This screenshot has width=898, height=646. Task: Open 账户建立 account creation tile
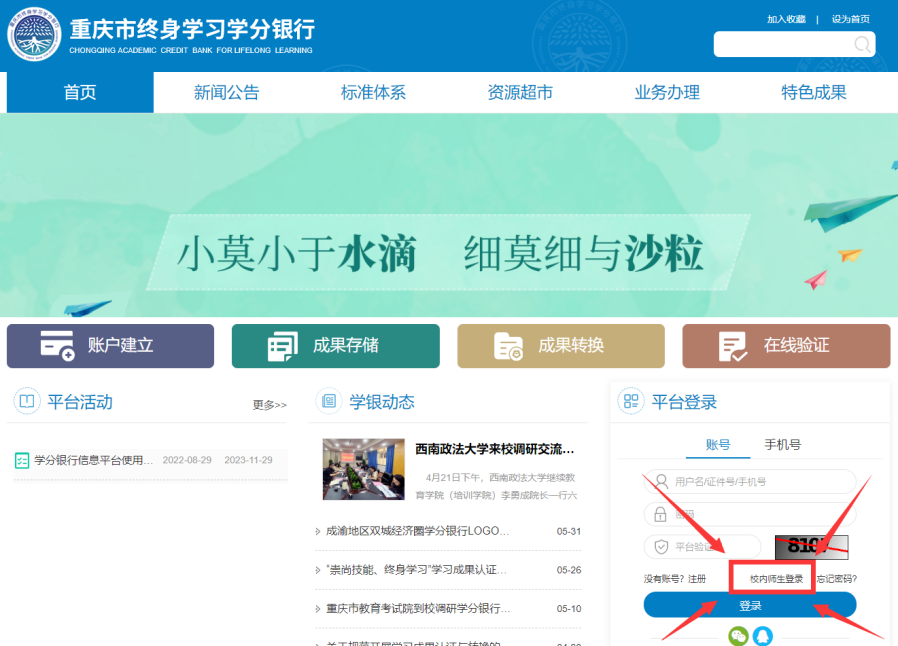(x=110, y=346)
